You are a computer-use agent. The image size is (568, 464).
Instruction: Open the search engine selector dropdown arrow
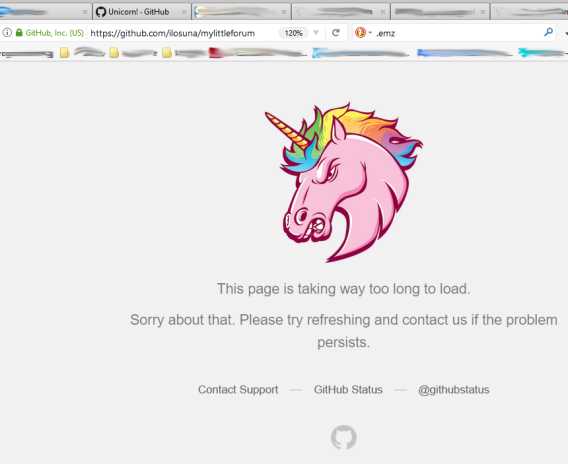(x=370, y=33)
